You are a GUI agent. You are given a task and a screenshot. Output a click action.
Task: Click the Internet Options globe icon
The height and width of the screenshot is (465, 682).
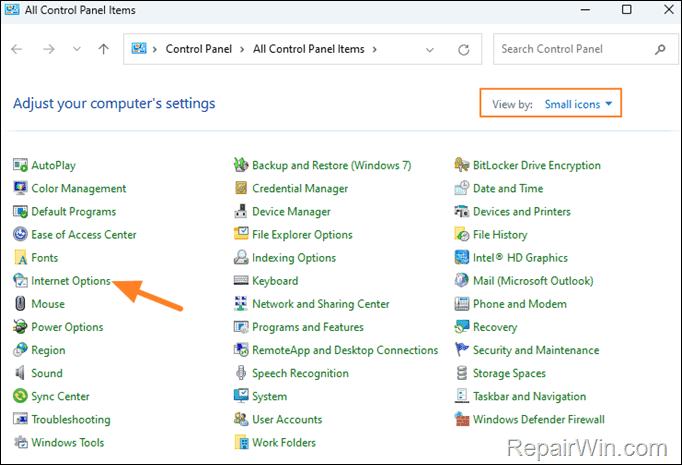20,281
